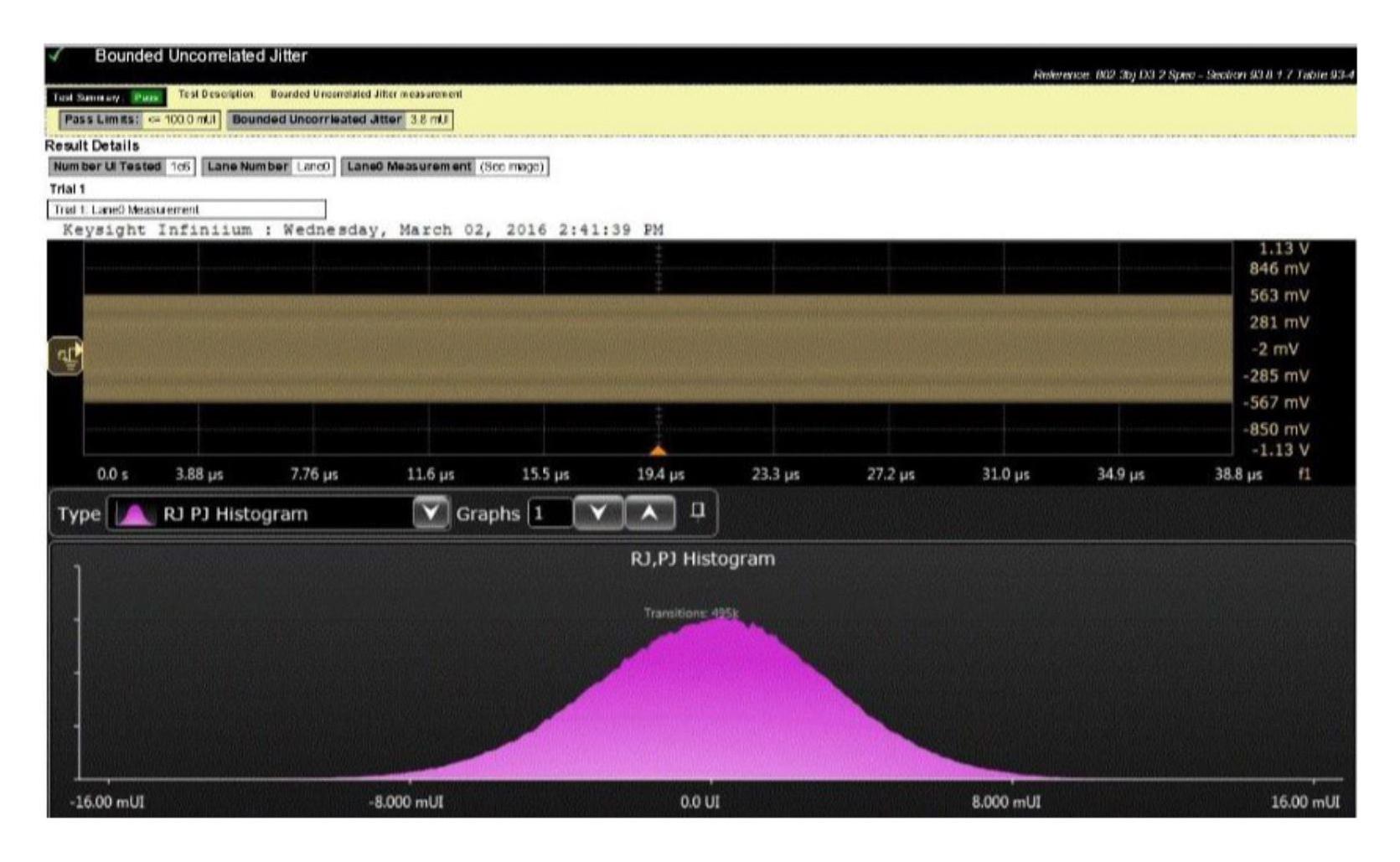Open the RJ PJ Histogram type dropdown

[431, 513]
